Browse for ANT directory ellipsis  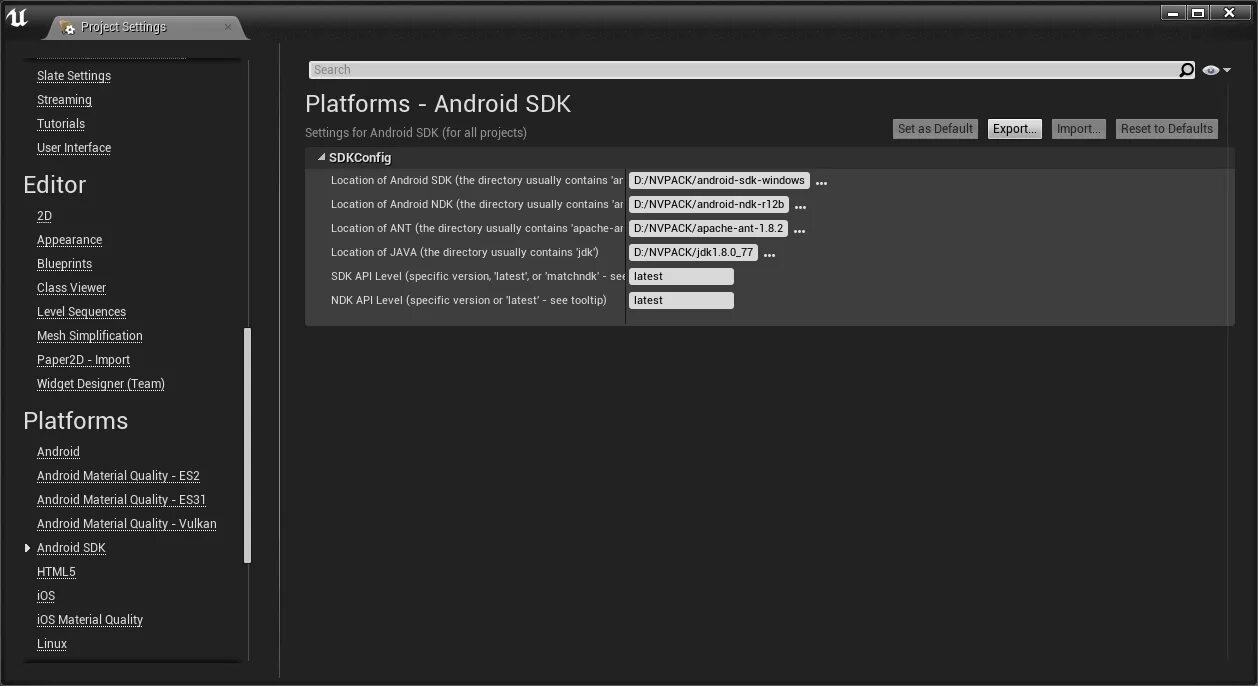[799, 230]
